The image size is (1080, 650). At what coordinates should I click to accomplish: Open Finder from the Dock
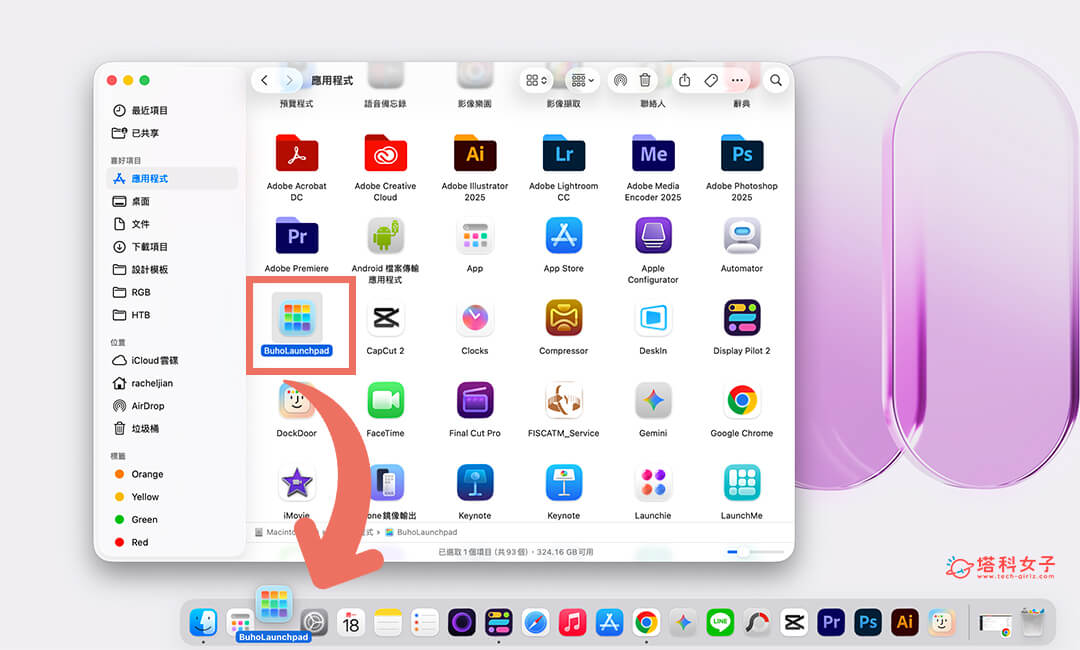(x=203, y=623)
